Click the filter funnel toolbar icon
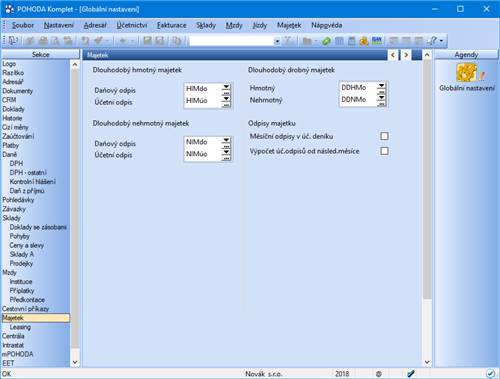500x379 pixels. [289, 41]
